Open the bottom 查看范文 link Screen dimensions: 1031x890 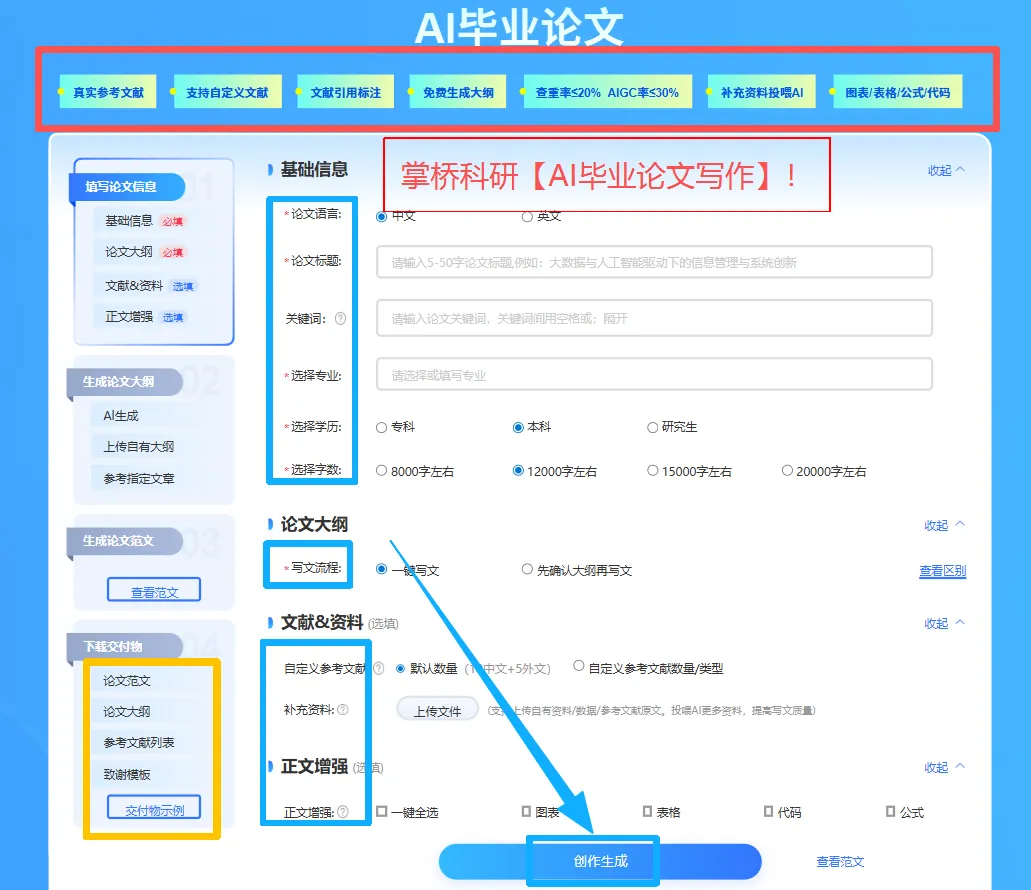(840, 862)
